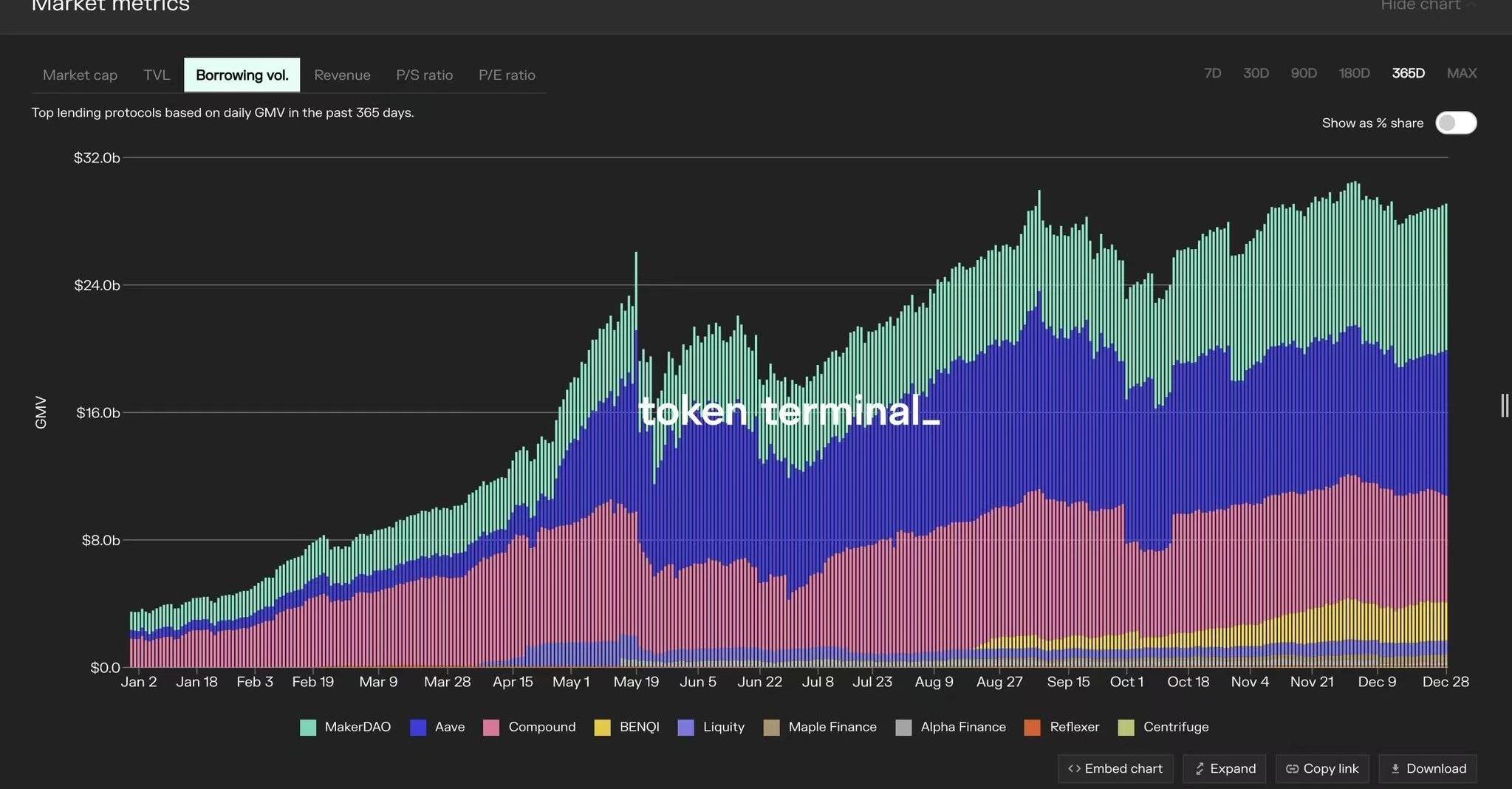Click the Market metrics heading
This screenshot has height=789, width=1512.
click(111, 6)
